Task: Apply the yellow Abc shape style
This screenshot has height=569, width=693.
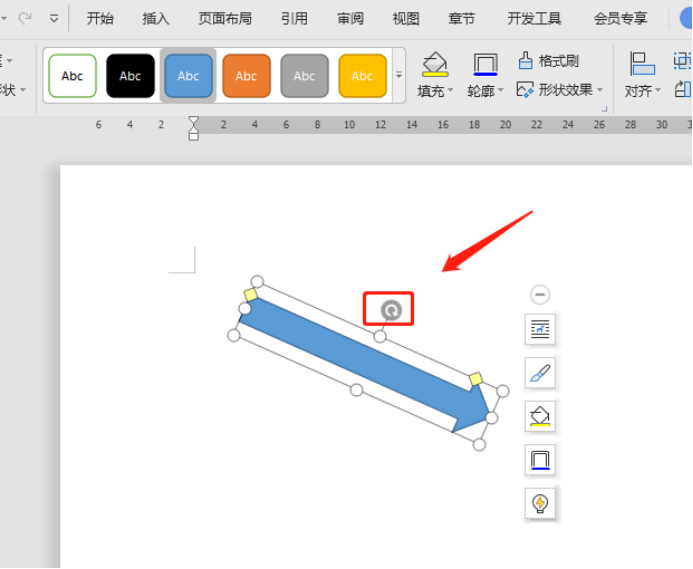Action: [x=362, y=76]
